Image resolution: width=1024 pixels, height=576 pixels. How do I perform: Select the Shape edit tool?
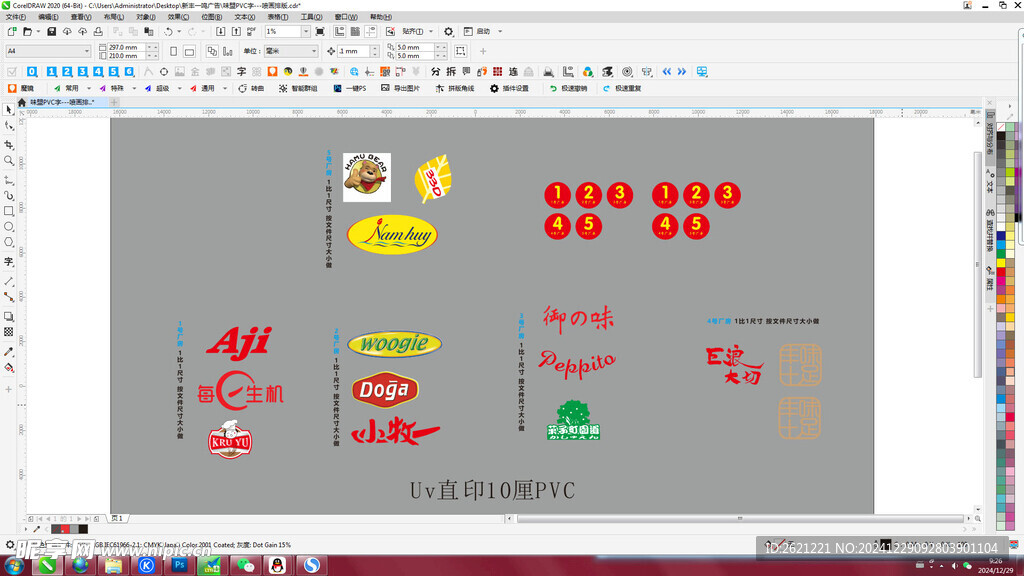tap(8, 127)
